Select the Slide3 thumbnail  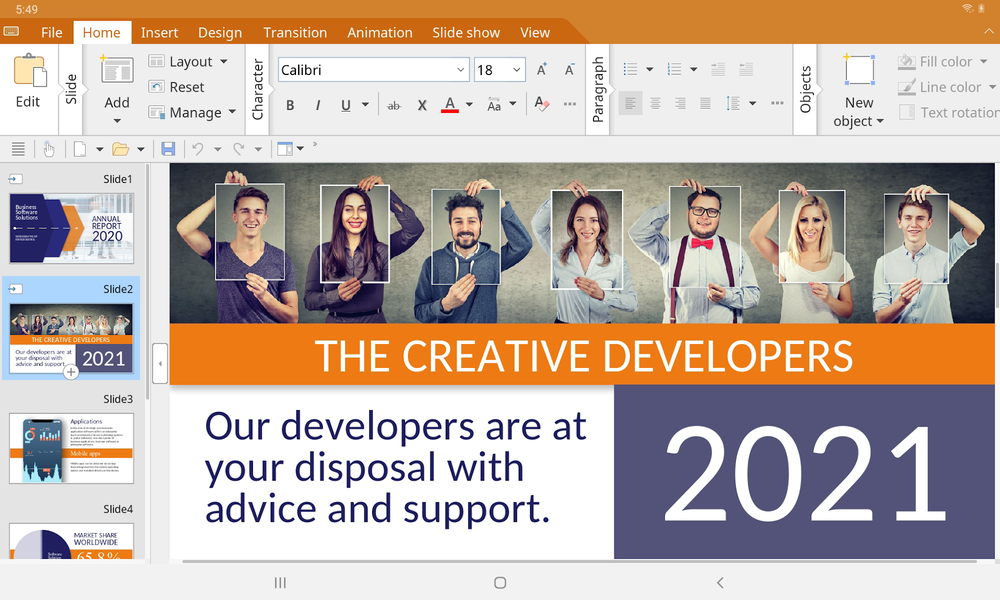(x=71, y=448)
